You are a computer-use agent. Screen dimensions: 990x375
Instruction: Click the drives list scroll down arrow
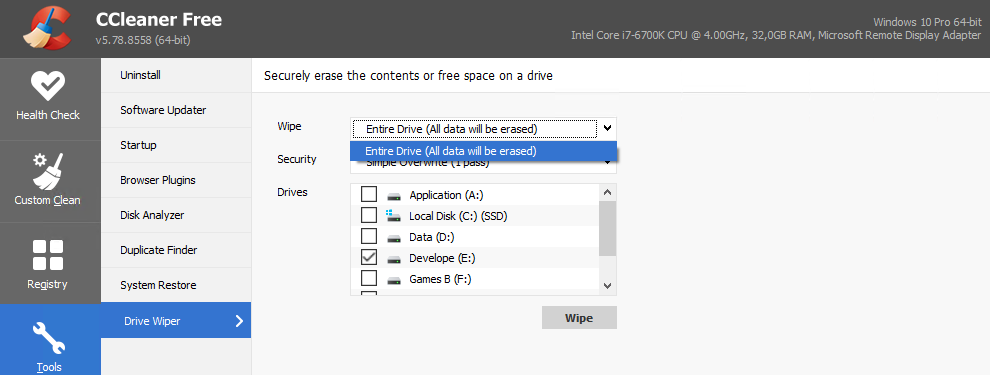[607, 286]
